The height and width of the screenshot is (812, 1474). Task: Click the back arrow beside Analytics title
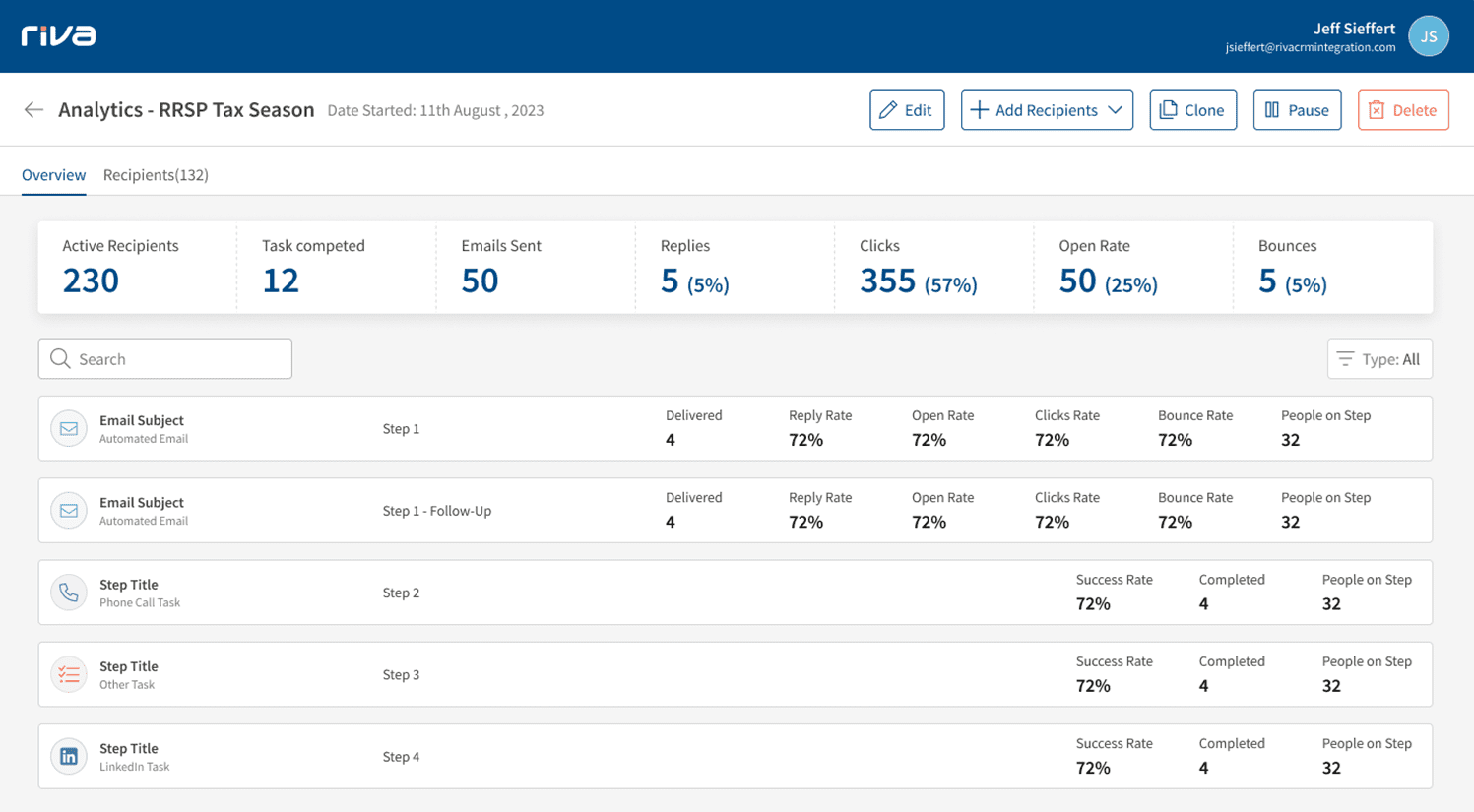point(33,109)
